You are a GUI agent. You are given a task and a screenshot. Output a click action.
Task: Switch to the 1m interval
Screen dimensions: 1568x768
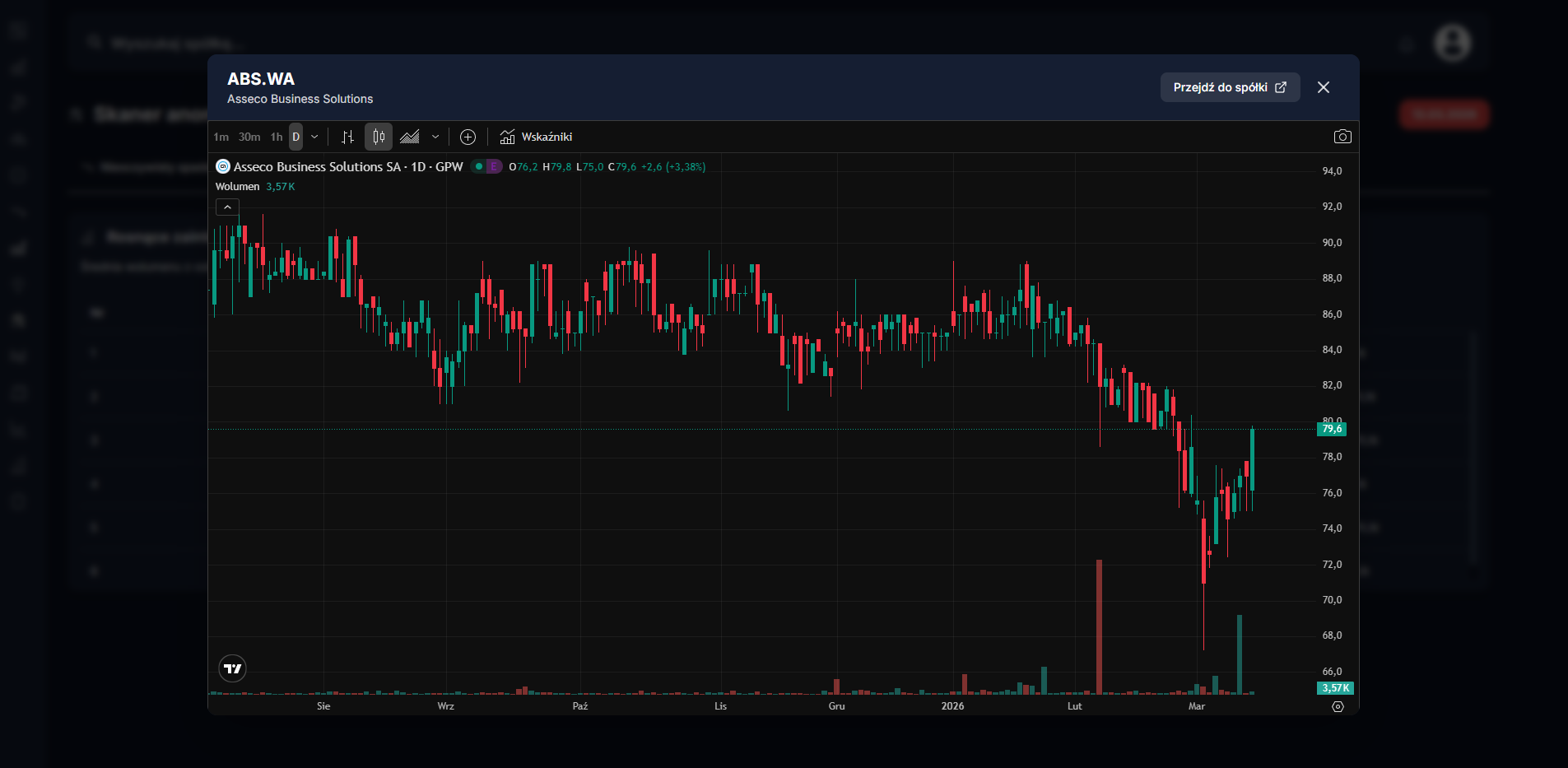tap(221, 137)
